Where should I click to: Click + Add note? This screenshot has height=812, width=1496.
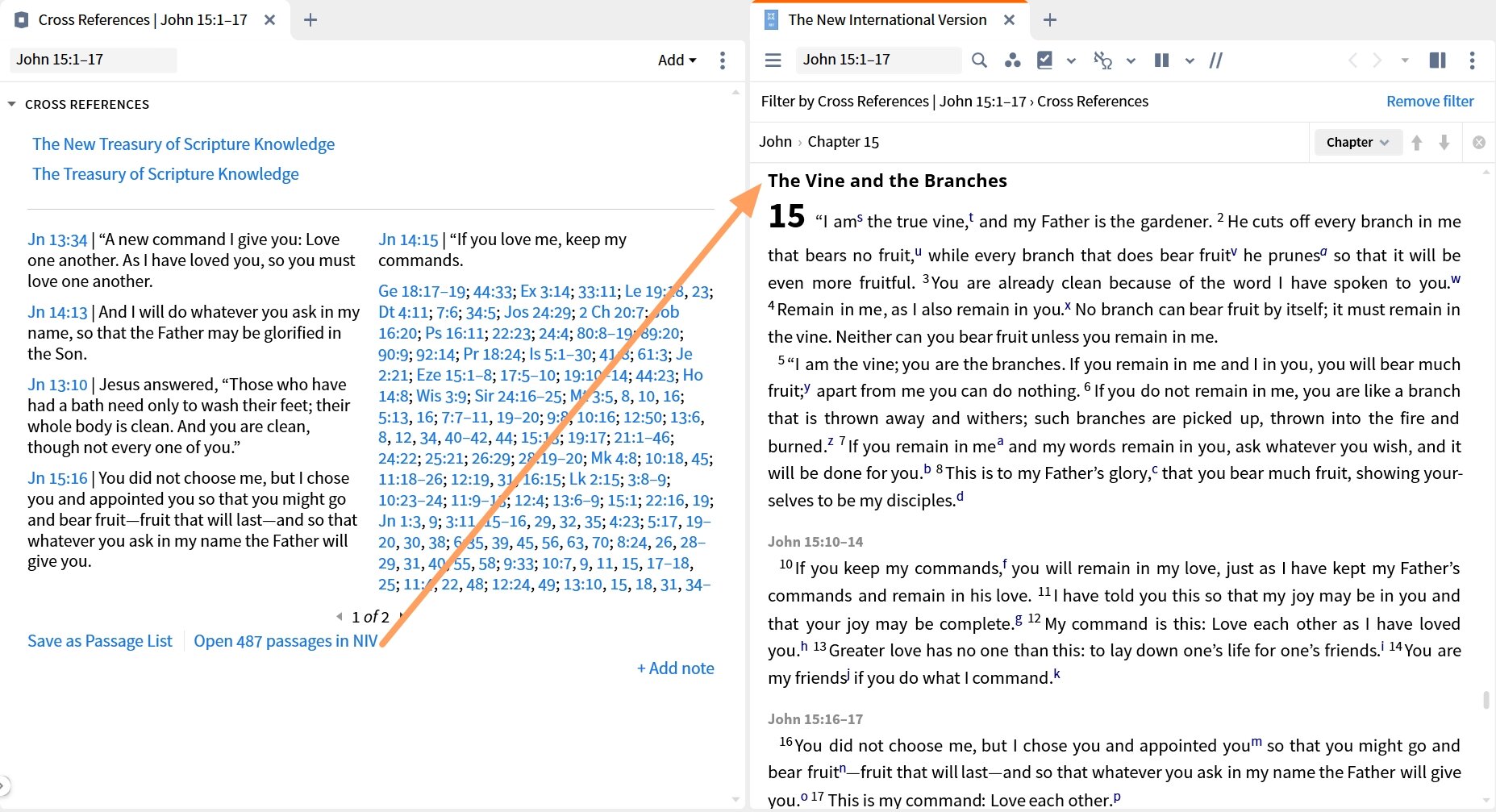point(676,668)
